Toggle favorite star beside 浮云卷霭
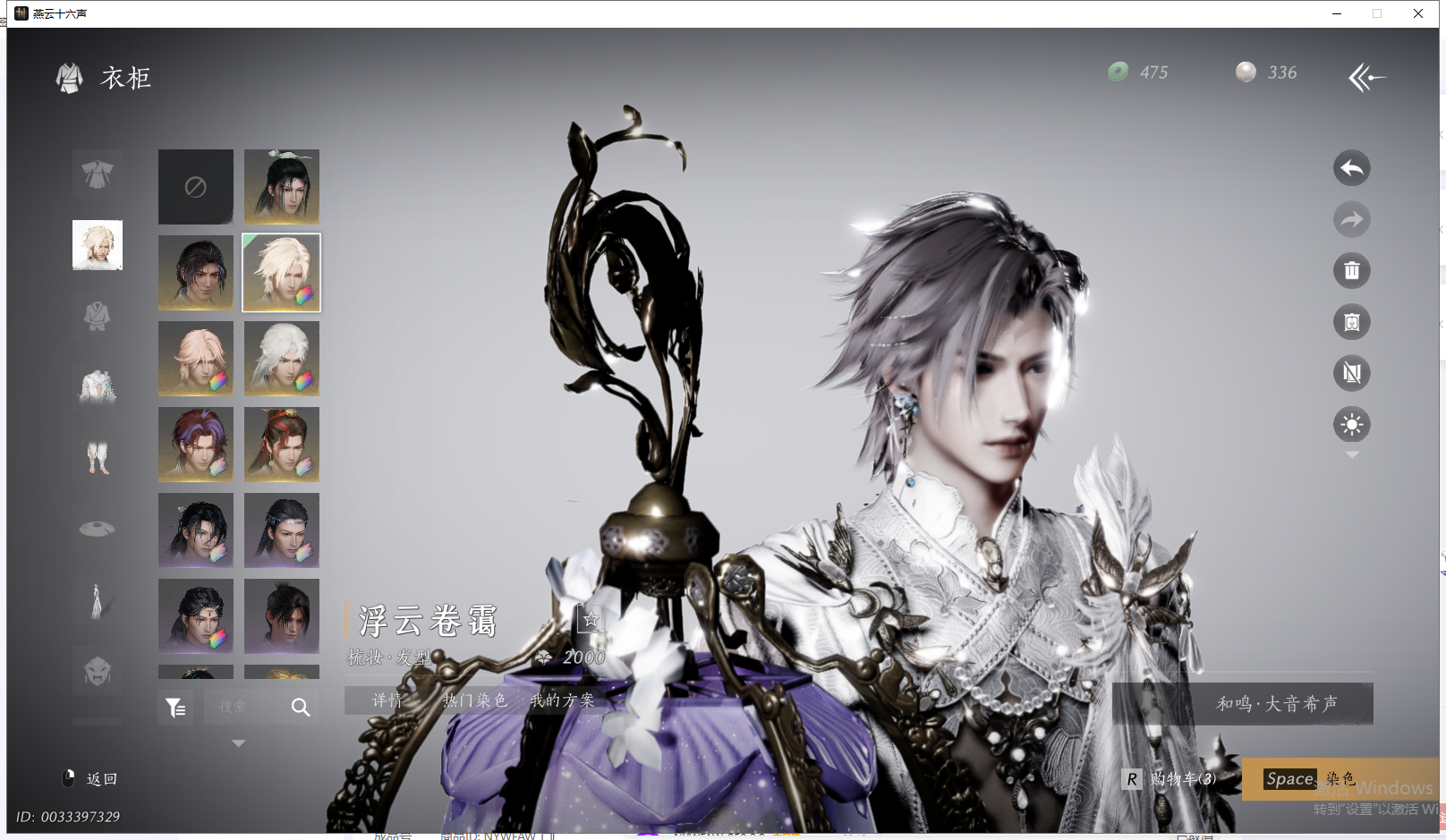1446x840 pixels. [x=591, y=619]
